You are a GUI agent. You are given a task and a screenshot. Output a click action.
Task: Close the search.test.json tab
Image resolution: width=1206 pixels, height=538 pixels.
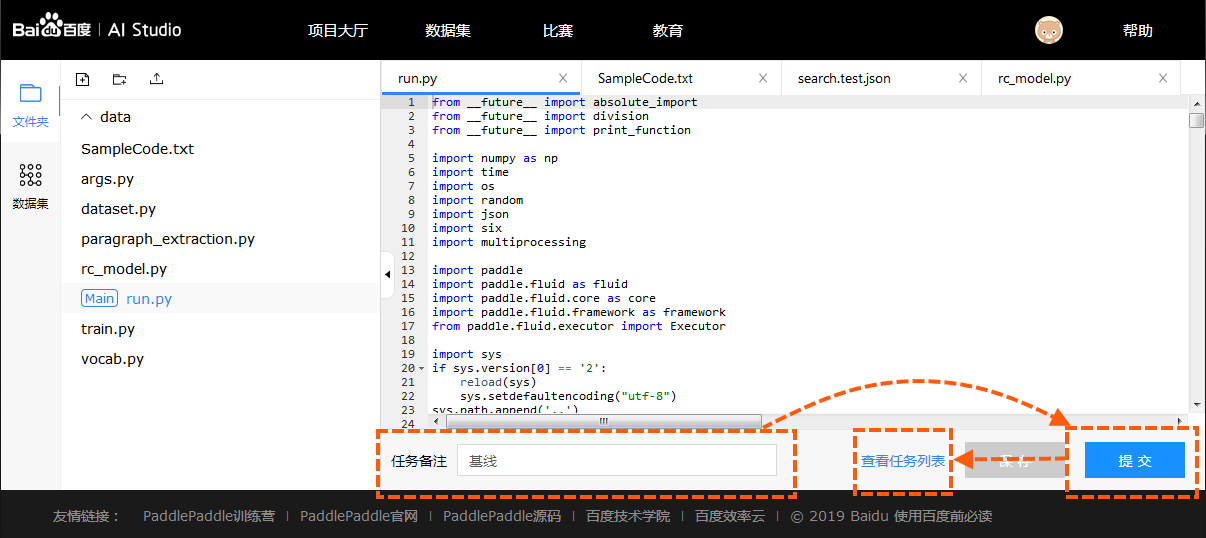pyautogui.click(x=963, y=78)
